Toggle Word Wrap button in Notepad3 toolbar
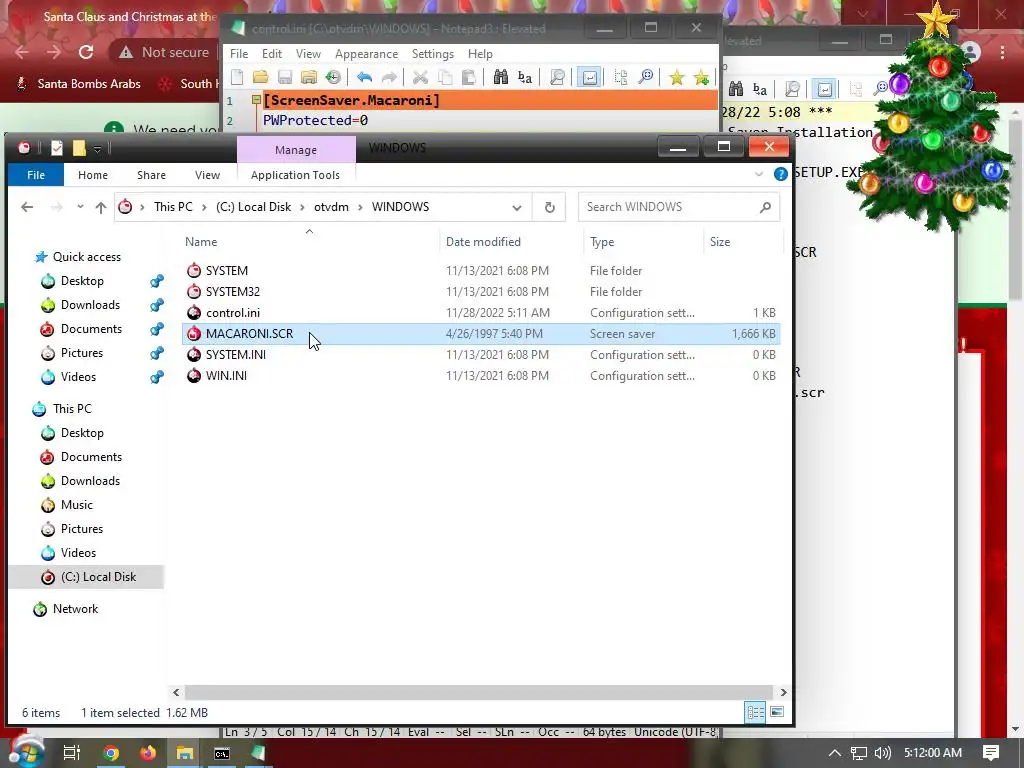The height and width of the screenshot is (768, 1024). (589, 77)
